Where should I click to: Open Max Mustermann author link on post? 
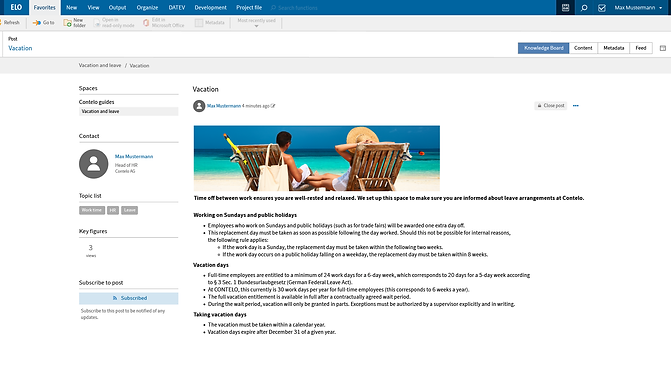pos(224,106)
